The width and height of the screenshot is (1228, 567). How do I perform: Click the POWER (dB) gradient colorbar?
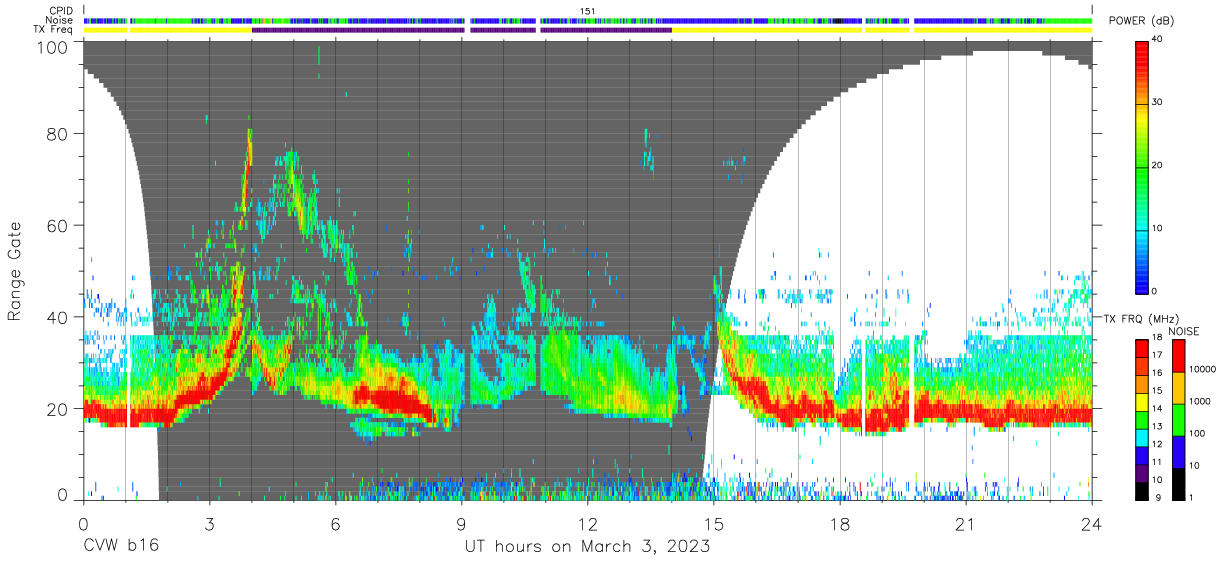click(1142, 166)
